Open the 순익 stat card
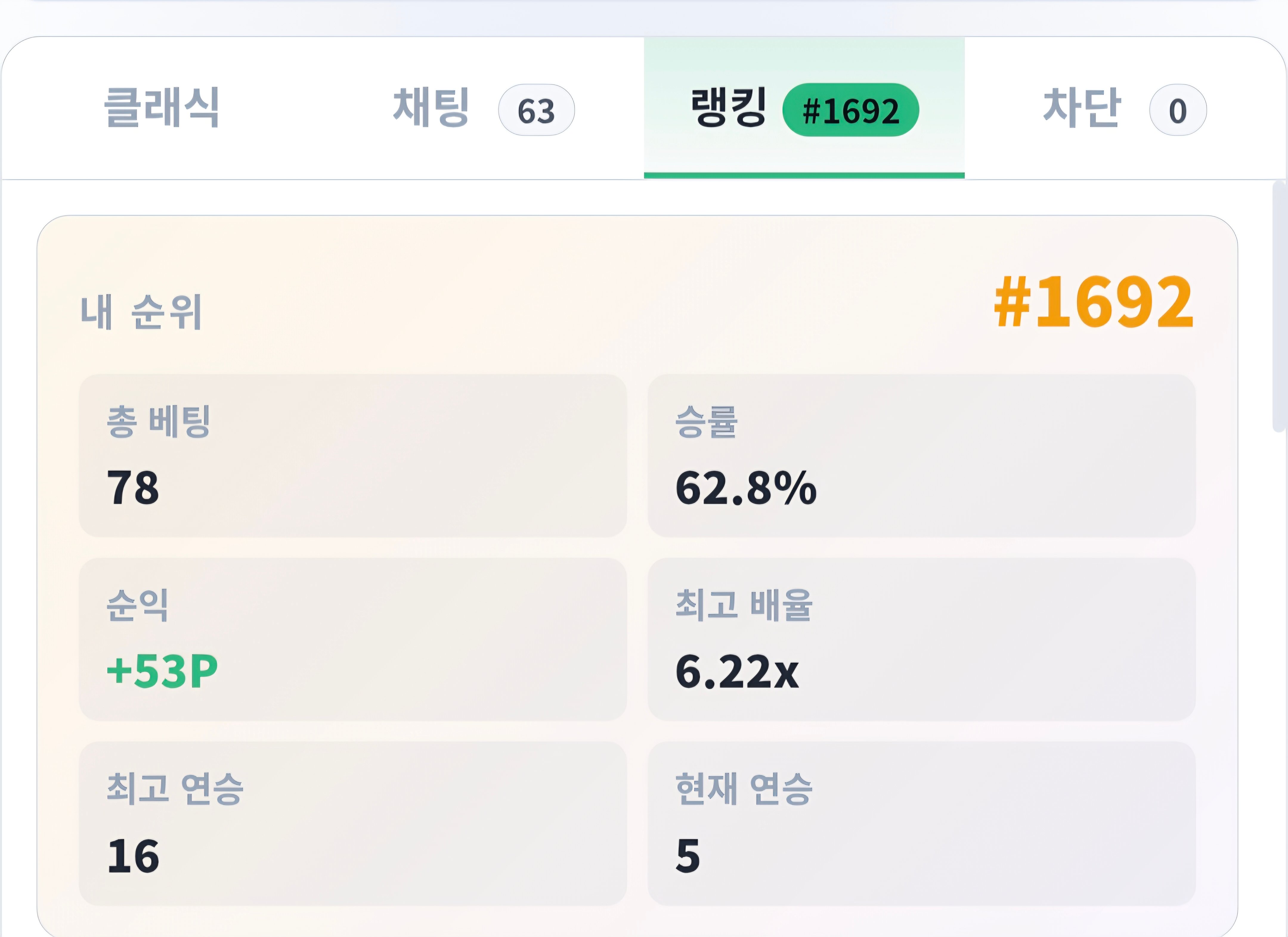This screenshot has width=1288, height=937. point(353,640)
